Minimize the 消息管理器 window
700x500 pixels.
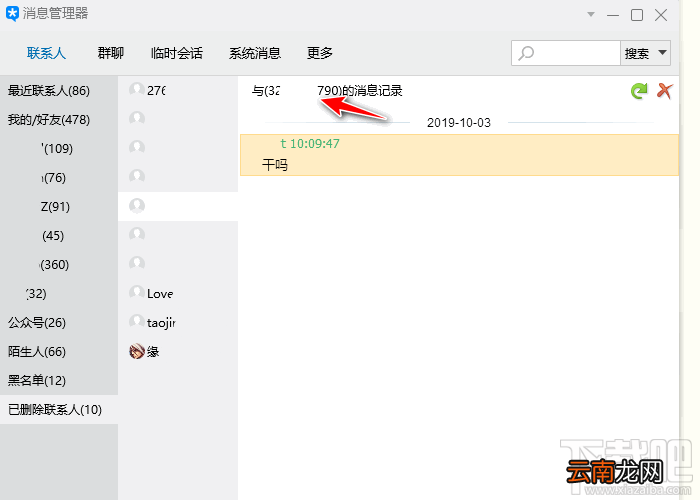(x=613, y=15)
